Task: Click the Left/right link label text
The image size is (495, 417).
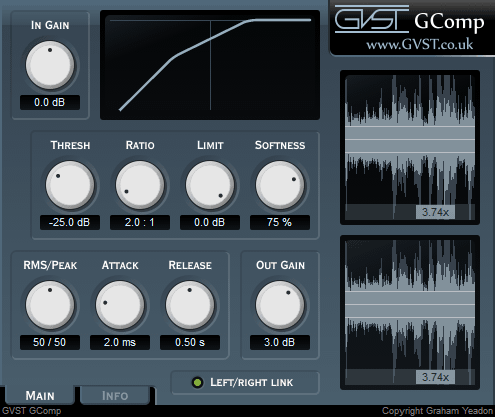Action: [x=251, y=382]
